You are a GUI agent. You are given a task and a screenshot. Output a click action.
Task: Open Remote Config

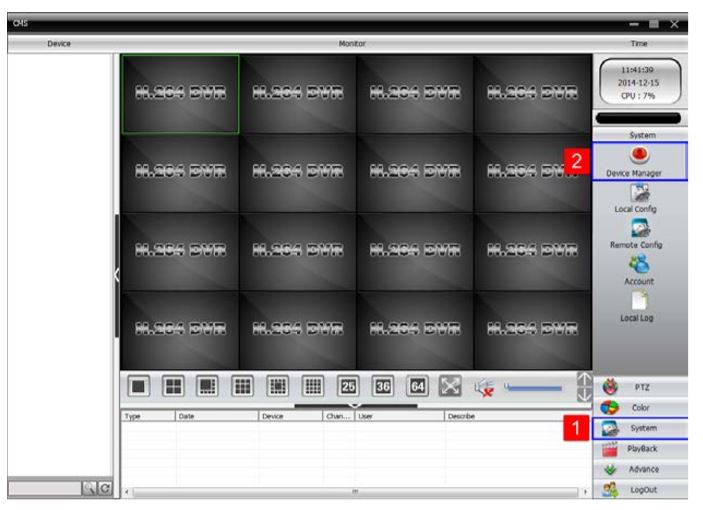[x=637, y=234]
